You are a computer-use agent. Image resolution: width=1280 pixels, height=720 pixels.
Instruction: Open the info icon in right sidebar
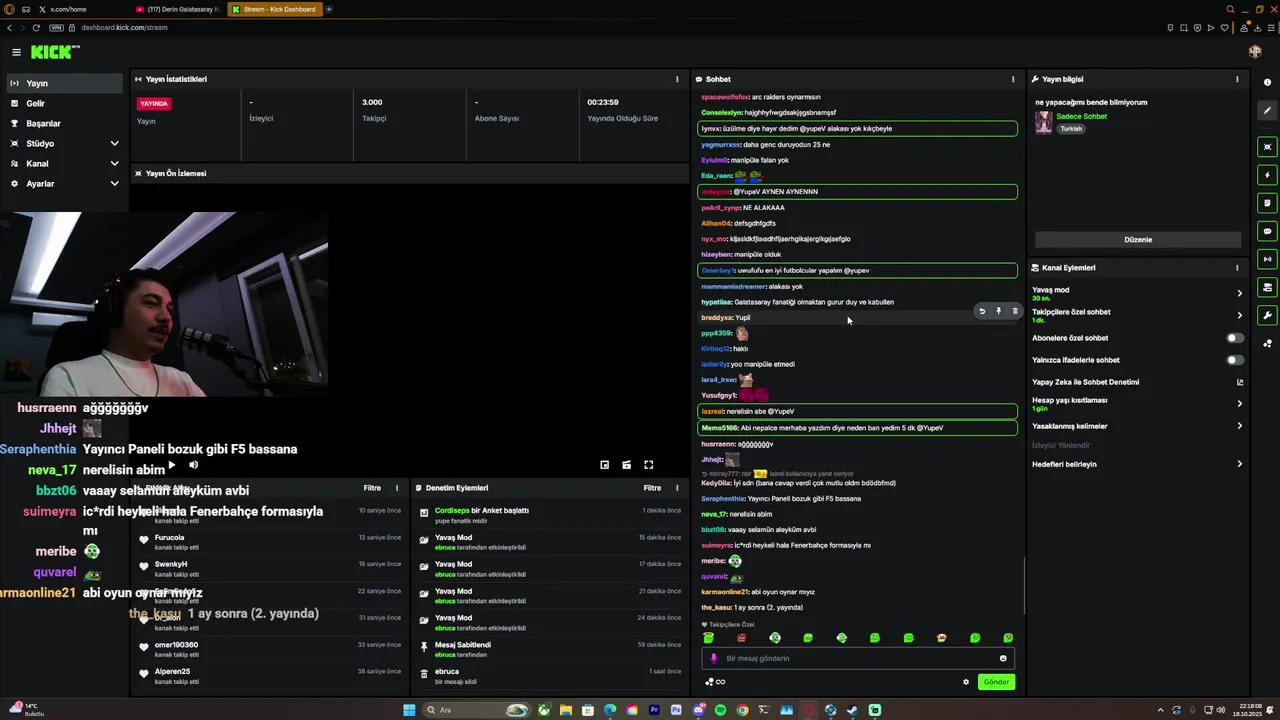pyautogui.click(x=1267, y=82)
